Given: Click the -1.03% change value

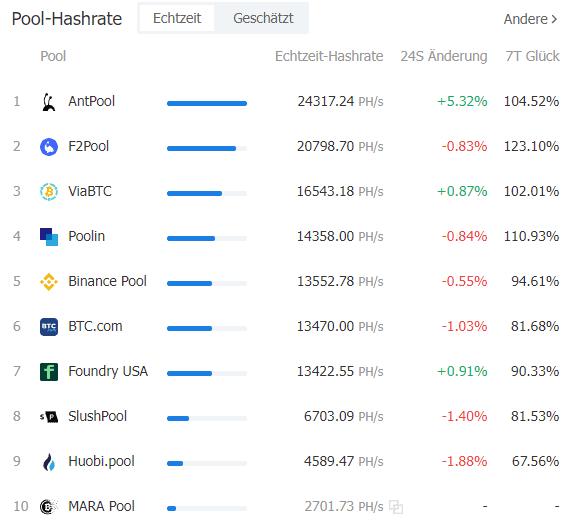Looking at the screenshot, I should pyautogui.click(x=464, y=326).
